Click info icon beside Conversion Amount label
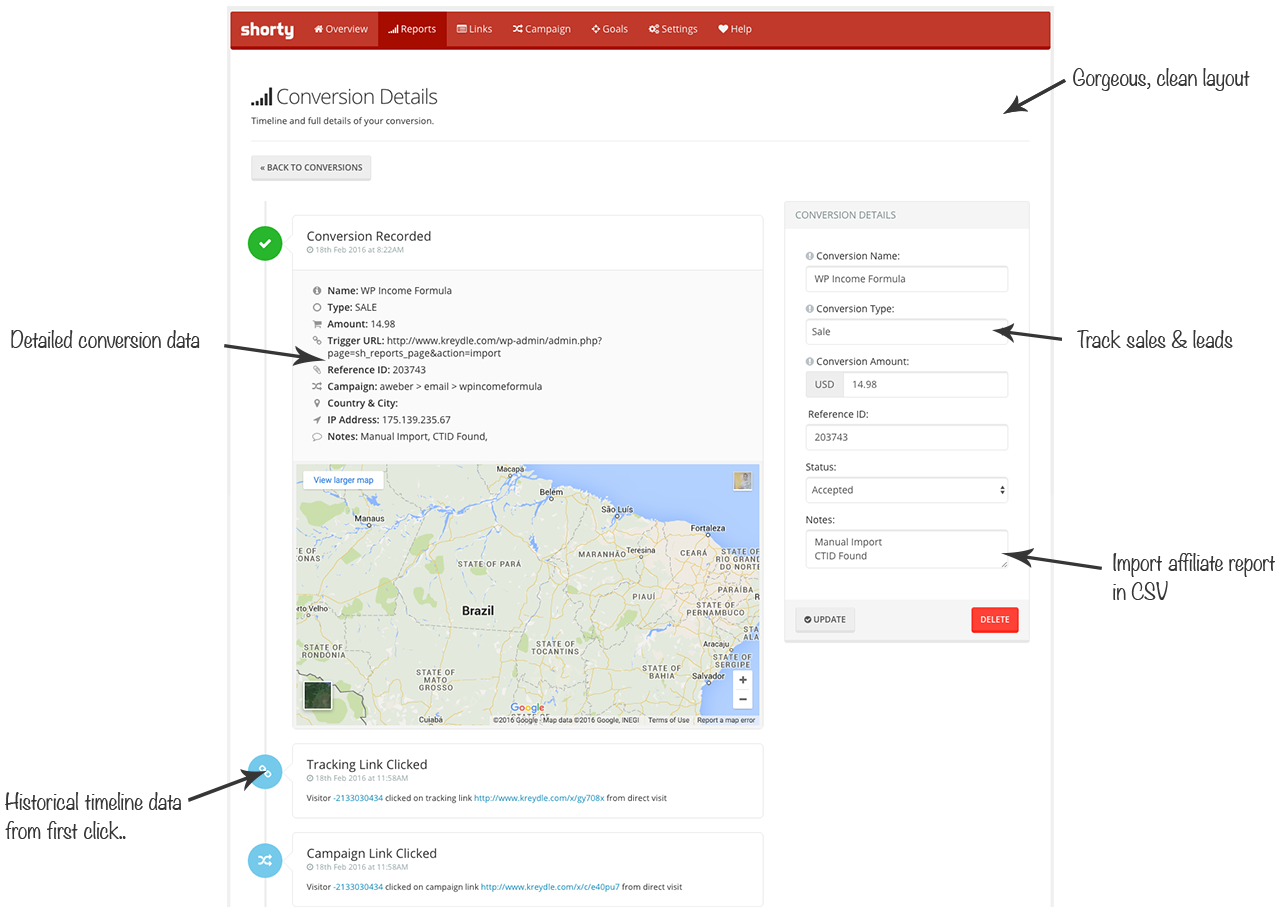The image size is (1280, 907). pos(810,362)
